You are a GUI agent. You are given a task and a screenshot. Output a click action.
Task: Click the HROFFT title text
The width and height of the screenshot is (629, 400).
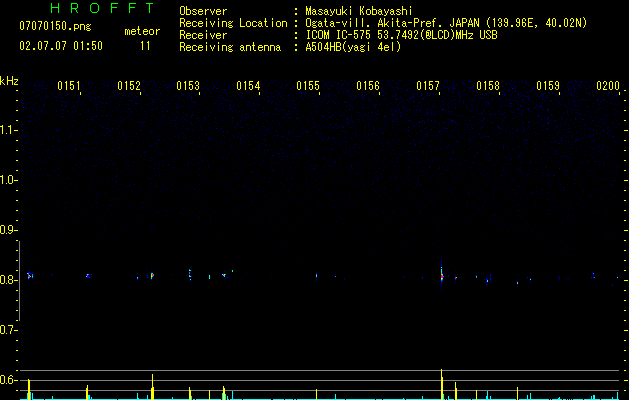tap(103, 8)
